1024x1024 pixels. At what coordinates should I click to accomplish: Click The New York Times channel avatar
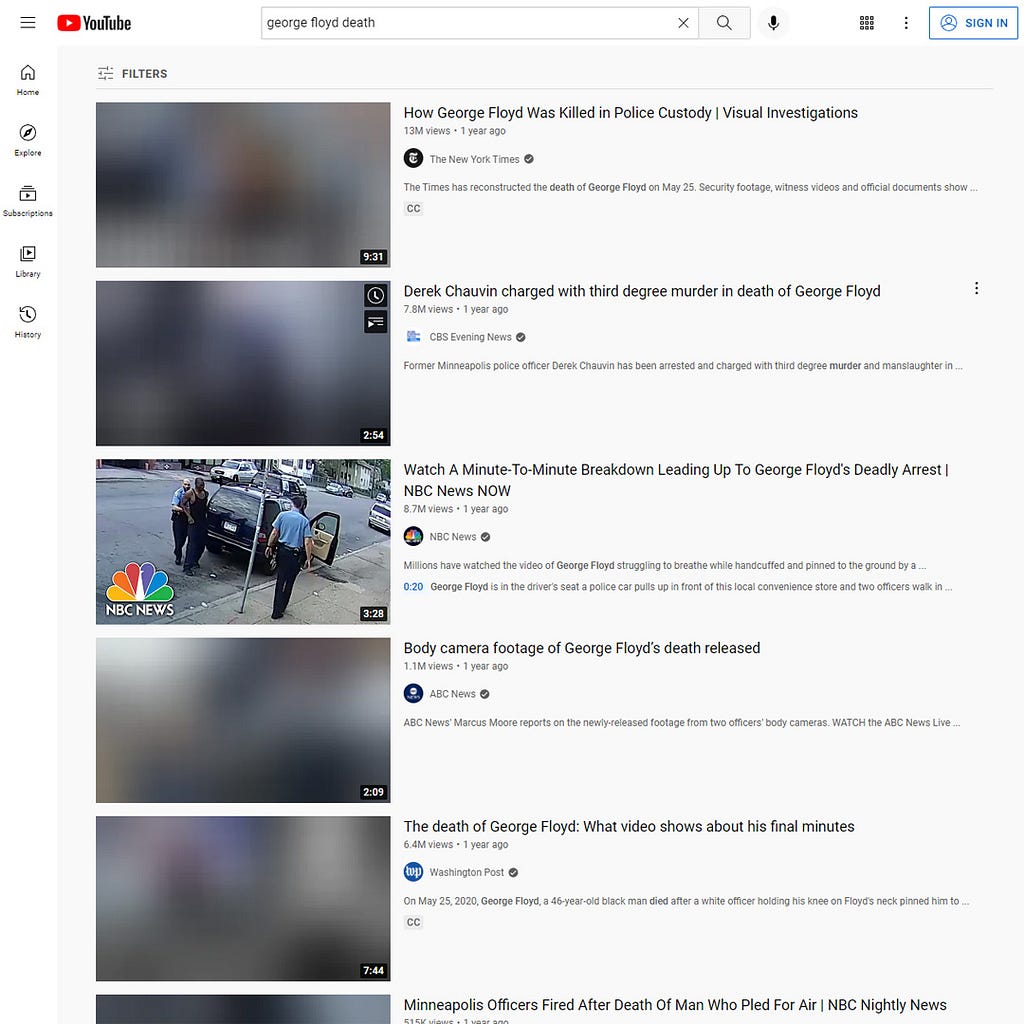413,158
